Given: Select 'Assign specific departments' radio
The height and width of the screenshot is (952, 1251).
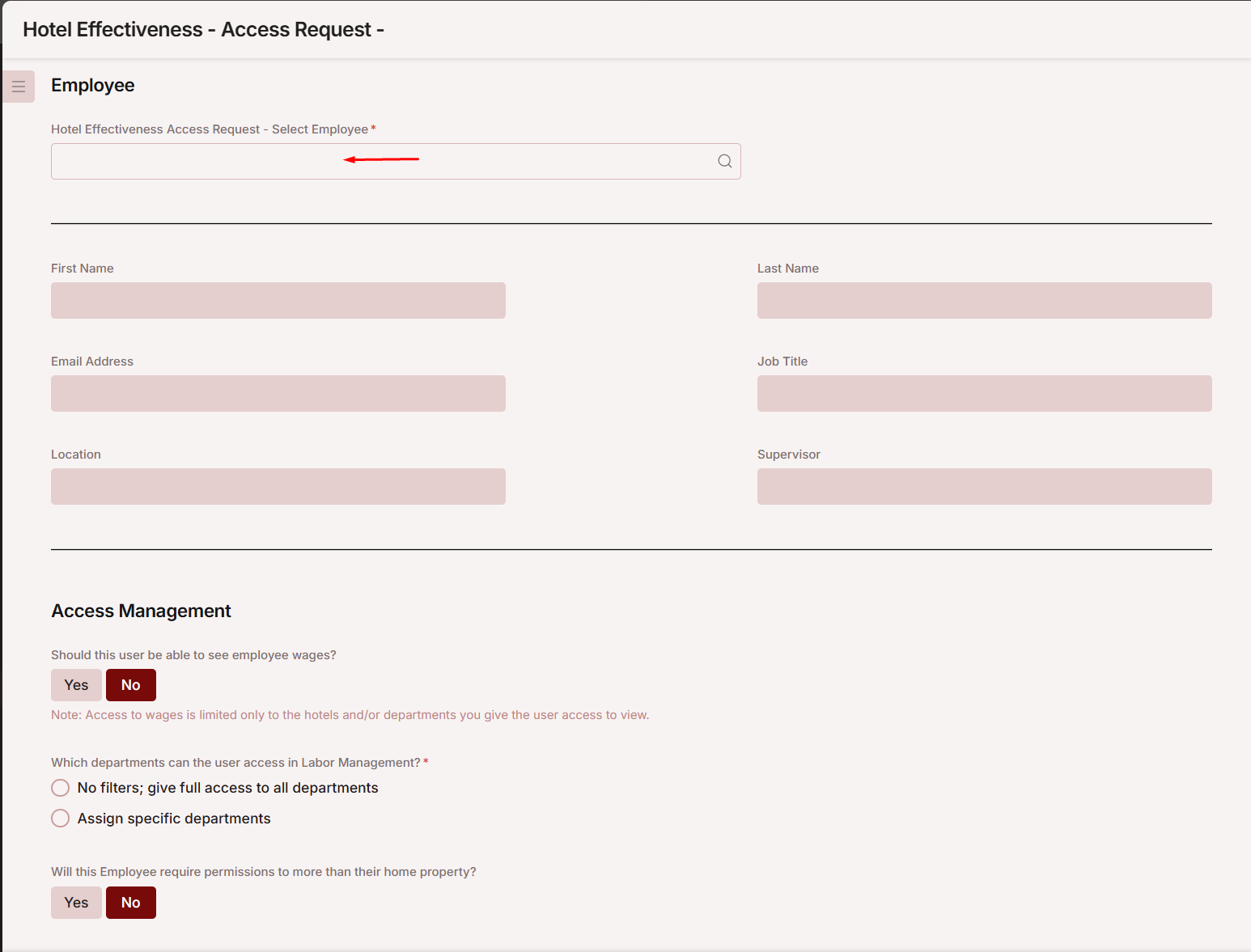Looking at the screenshot, I should tap(61, 819).
